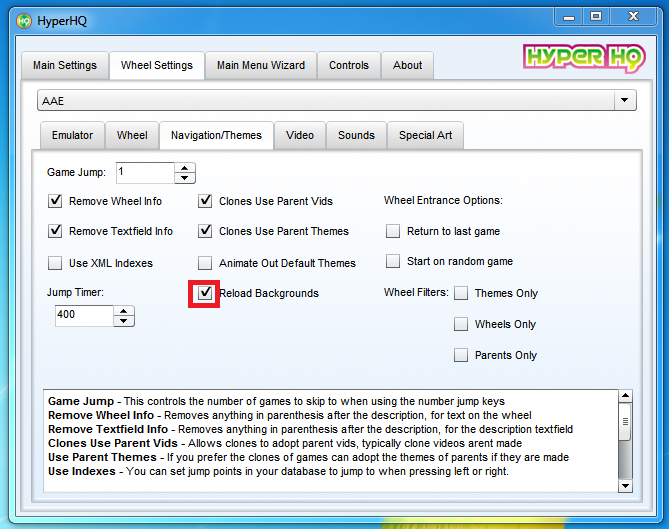Switch to the Emulator sub-tab

(x=72, y=135)
